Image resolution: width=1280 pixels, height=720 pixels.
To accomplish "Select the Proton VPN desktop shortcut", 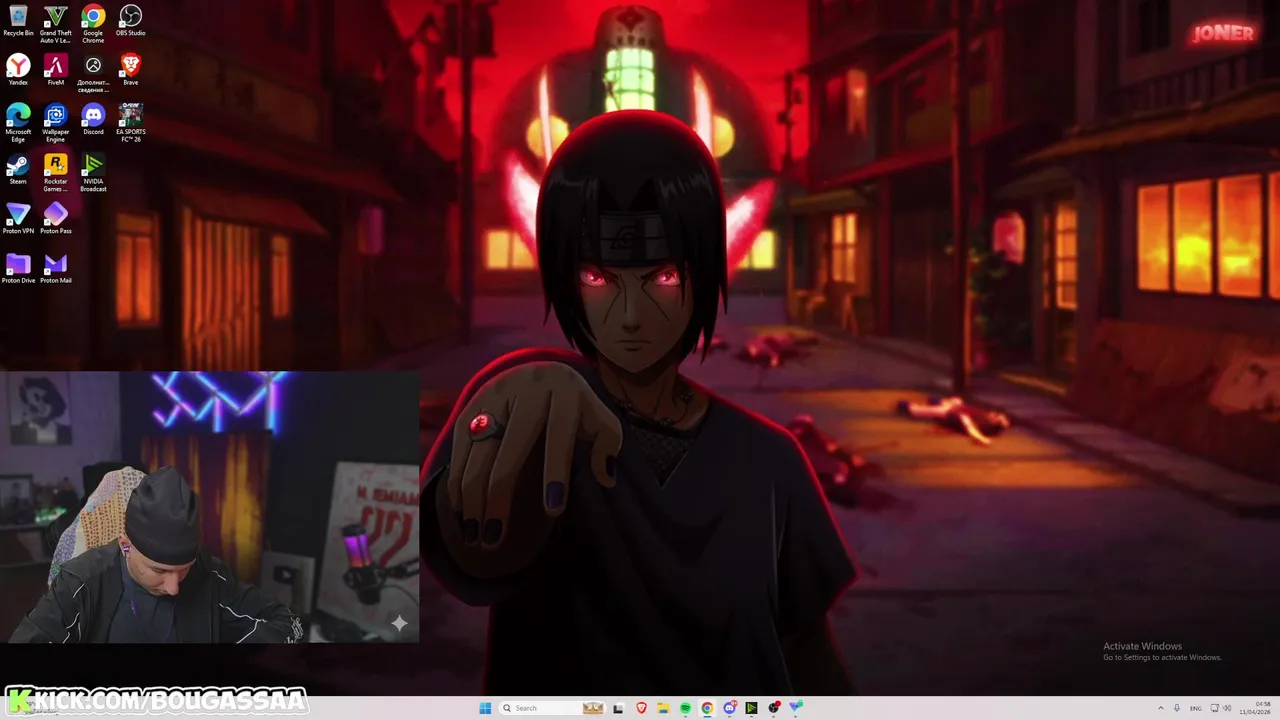I will [18, 218].
